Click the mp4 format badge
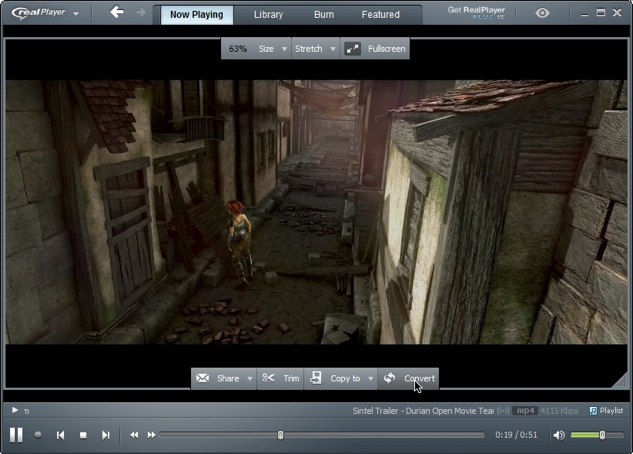The image size is (633, 454). click(525, 411)
